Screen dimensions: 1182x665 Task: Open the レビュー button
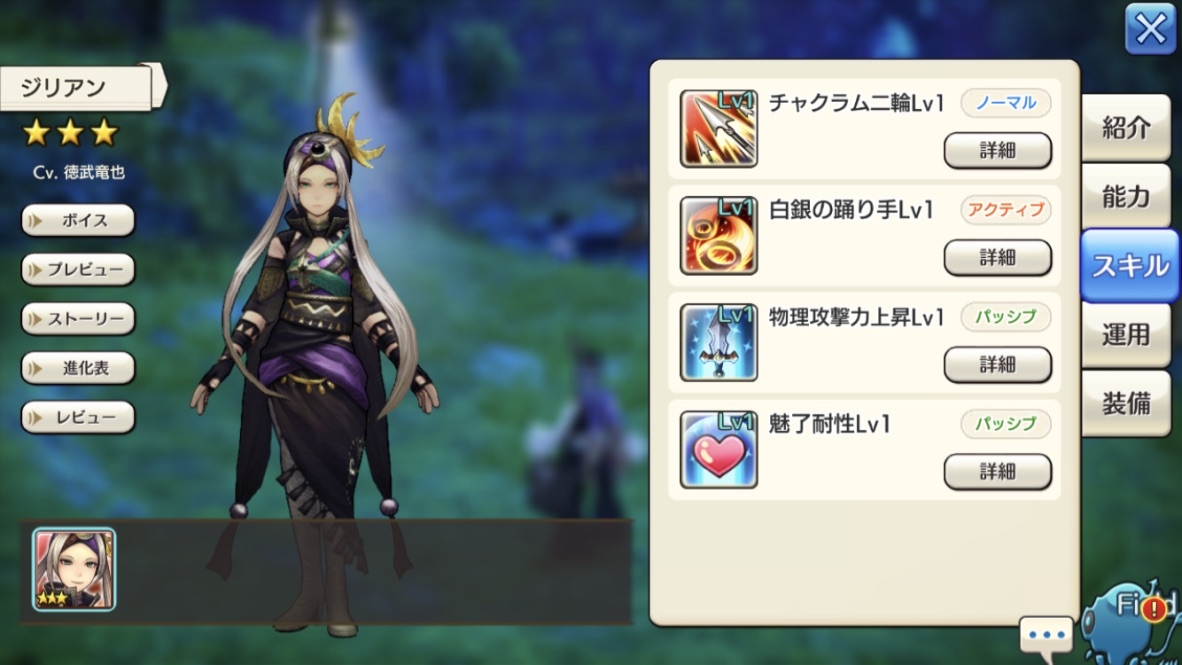pyautogui.click(x=78, y=418)
